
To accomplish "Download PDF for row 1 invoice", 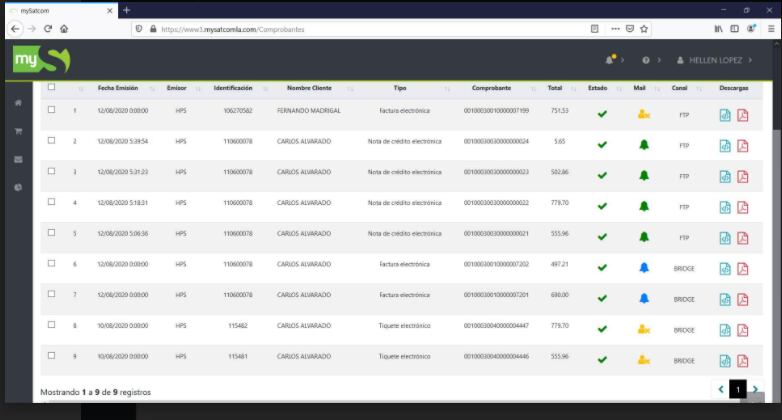I will (743, 114).
